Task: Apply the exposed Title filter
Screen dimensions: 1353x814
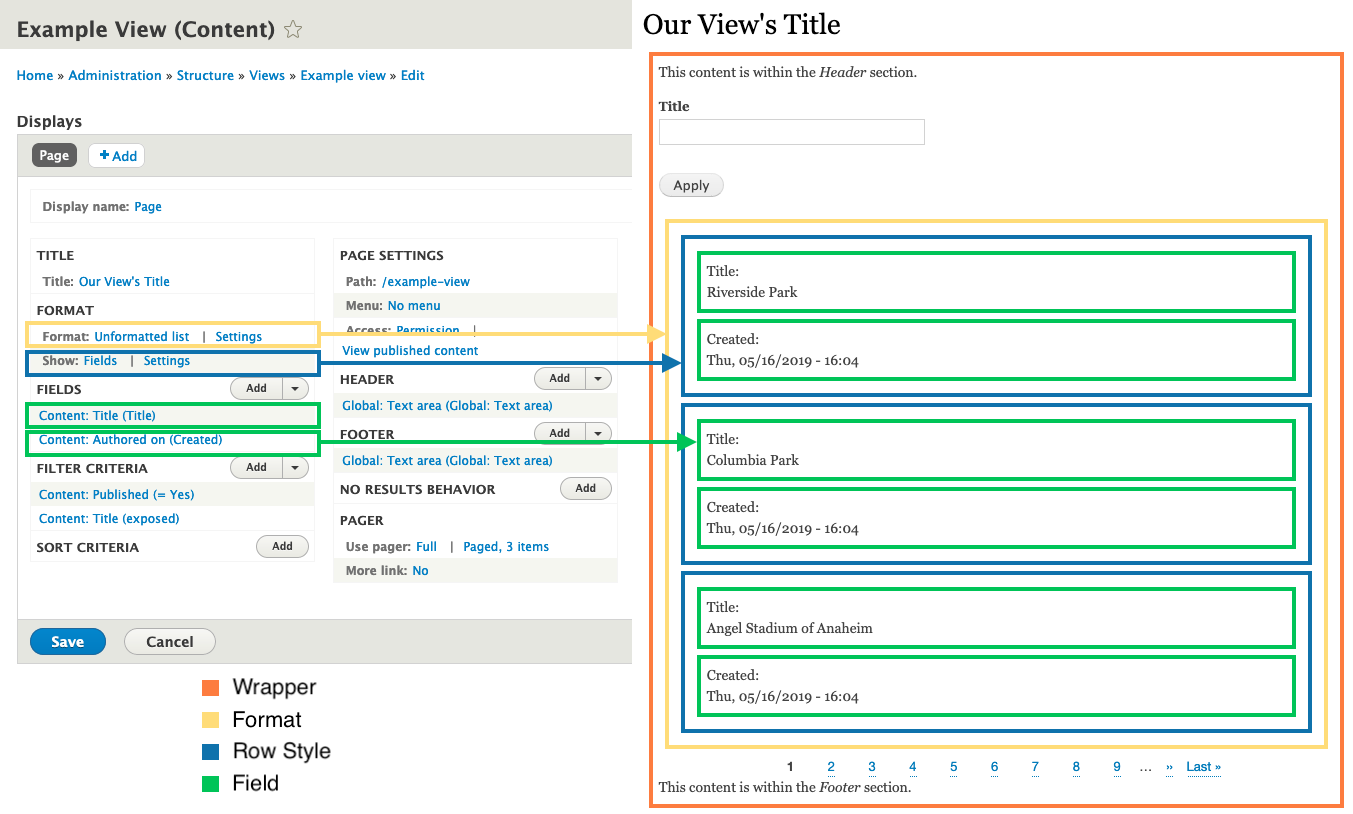Action: click(690, 185)
